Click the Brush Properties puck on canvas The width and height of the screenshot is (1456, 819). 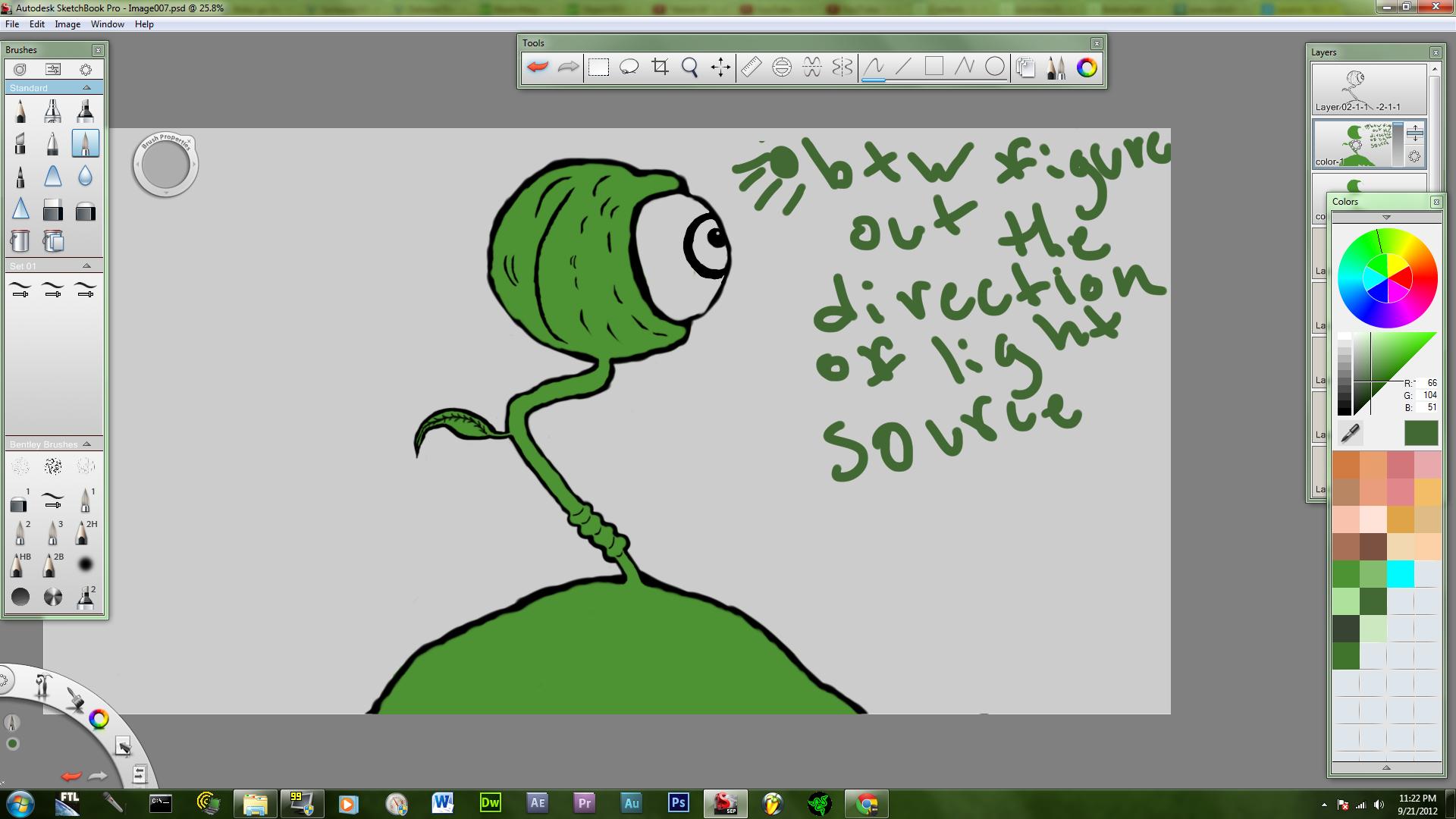pyautogui.click(x=165, y=165)
